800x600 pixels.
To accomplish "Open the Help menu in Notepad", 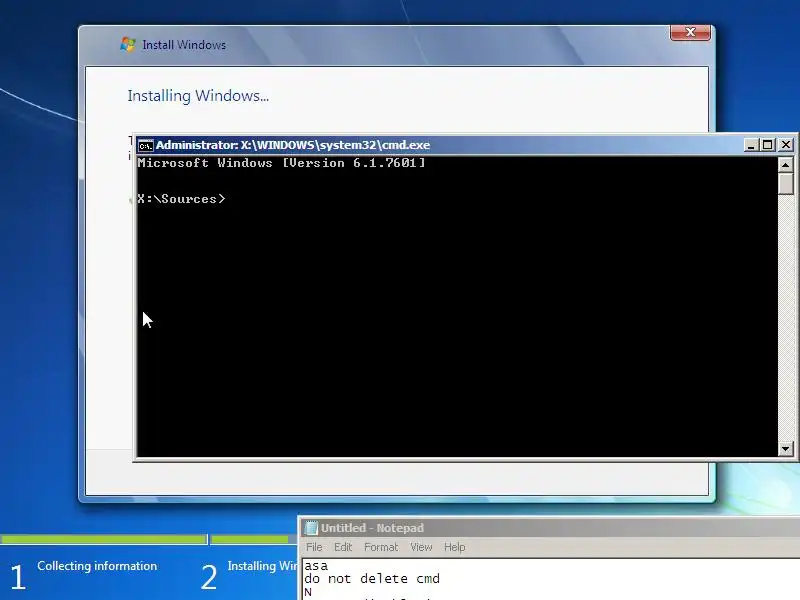I will pos(454,547).
